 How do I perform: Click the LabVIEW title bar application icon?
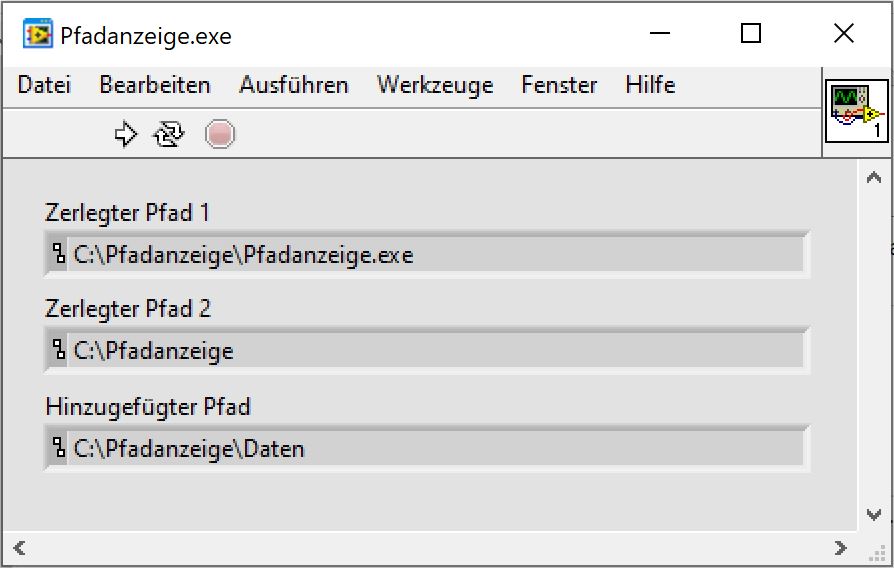point(38,36)
